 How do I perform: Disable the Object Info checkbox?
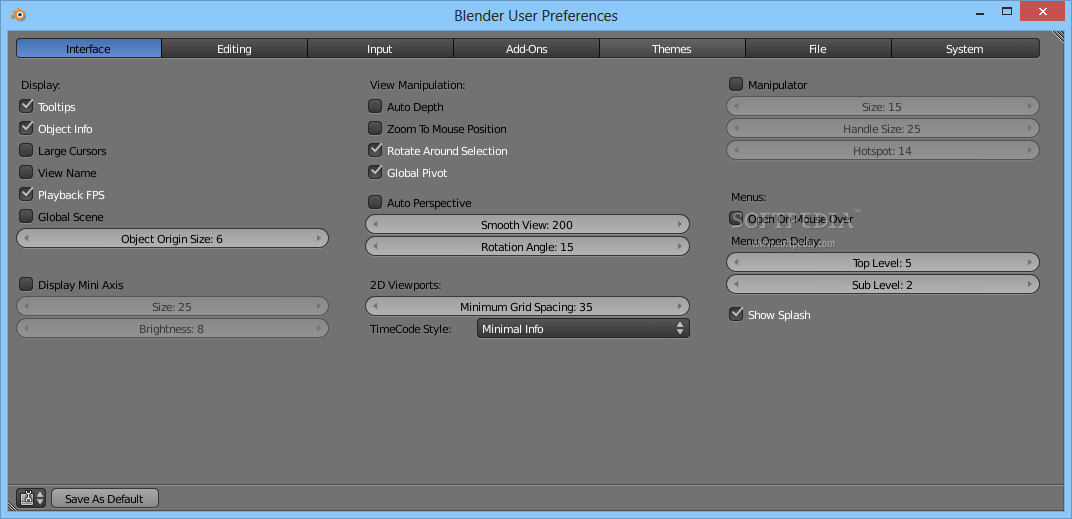click(x=26, y=129)
